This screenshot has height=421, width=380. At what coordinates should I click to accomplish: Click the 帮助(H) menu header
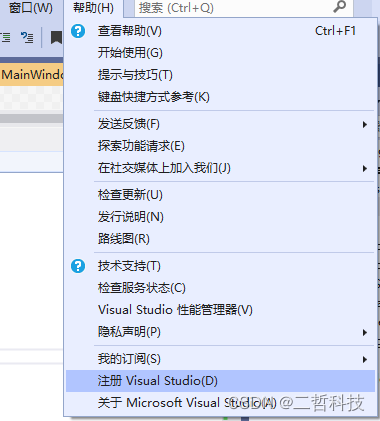pos(93,8)
